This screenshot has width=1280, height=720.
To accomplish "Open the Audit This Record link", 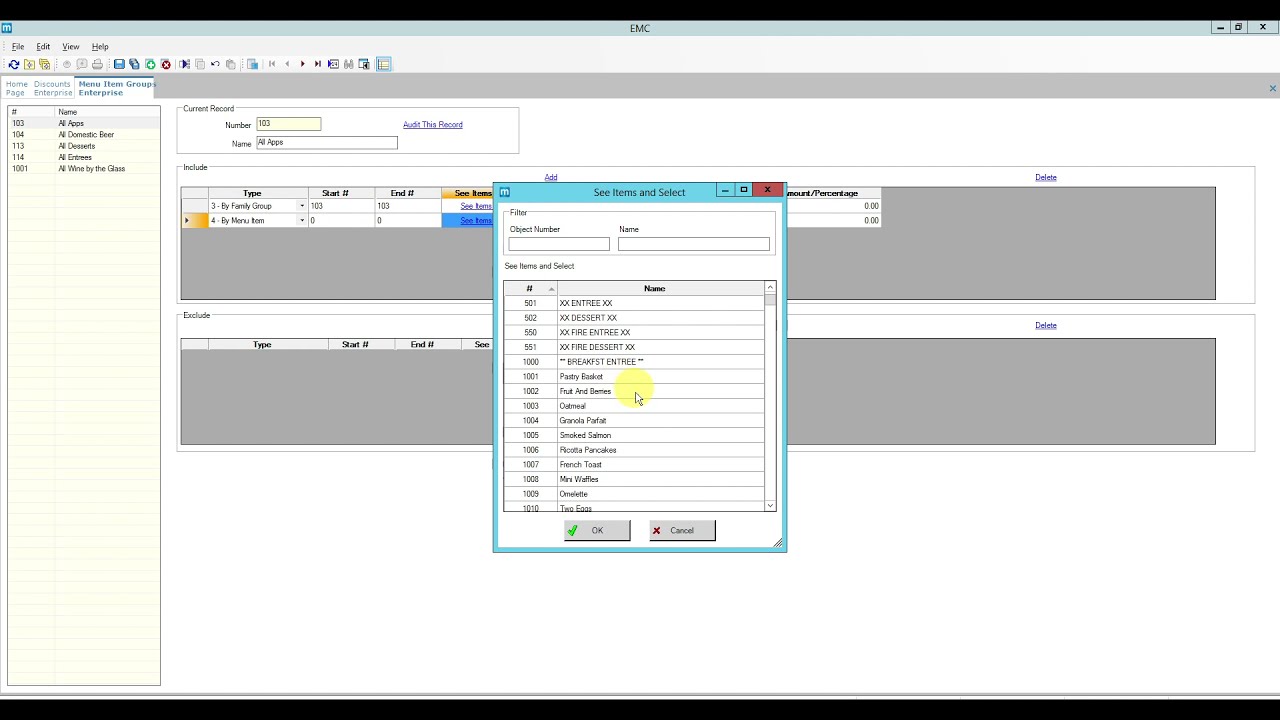I will (x=433, y=125).
